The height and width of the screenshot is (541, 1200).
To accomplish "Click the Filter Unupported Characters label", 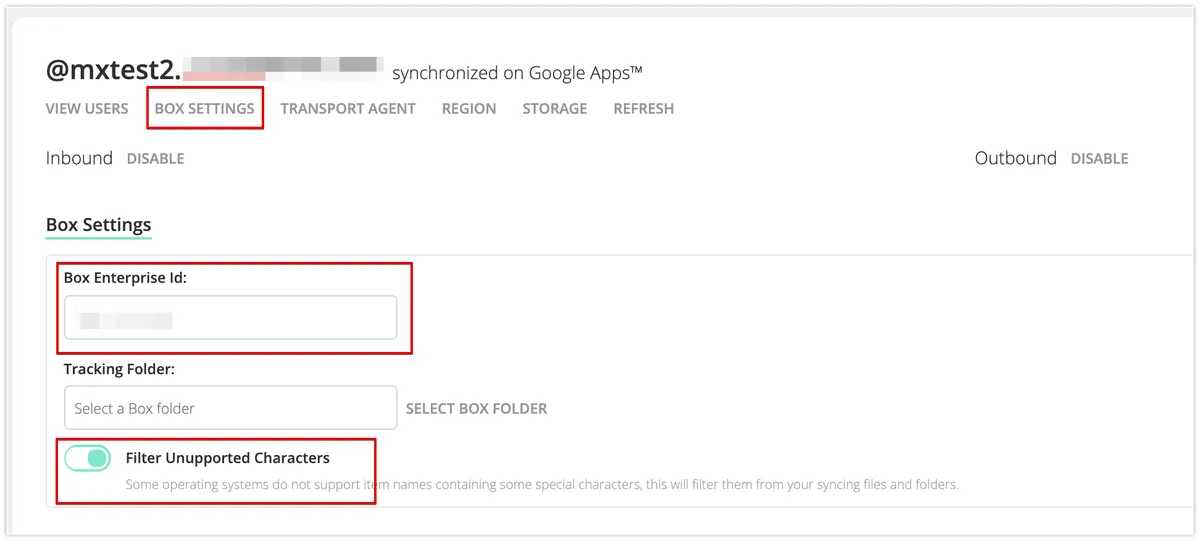I will 227,458.
